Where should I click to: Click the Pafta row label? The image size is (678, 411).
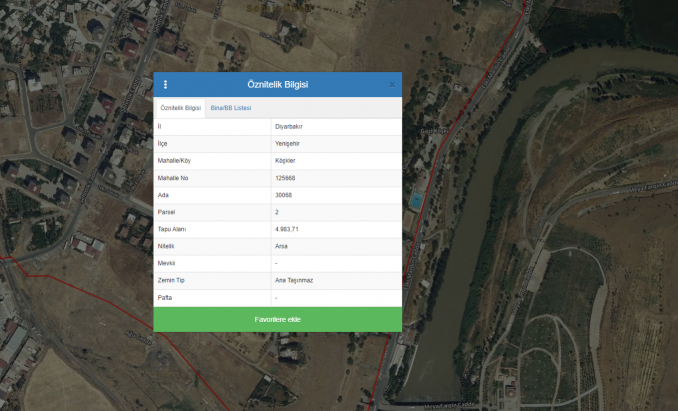click(x=165, y=297)
